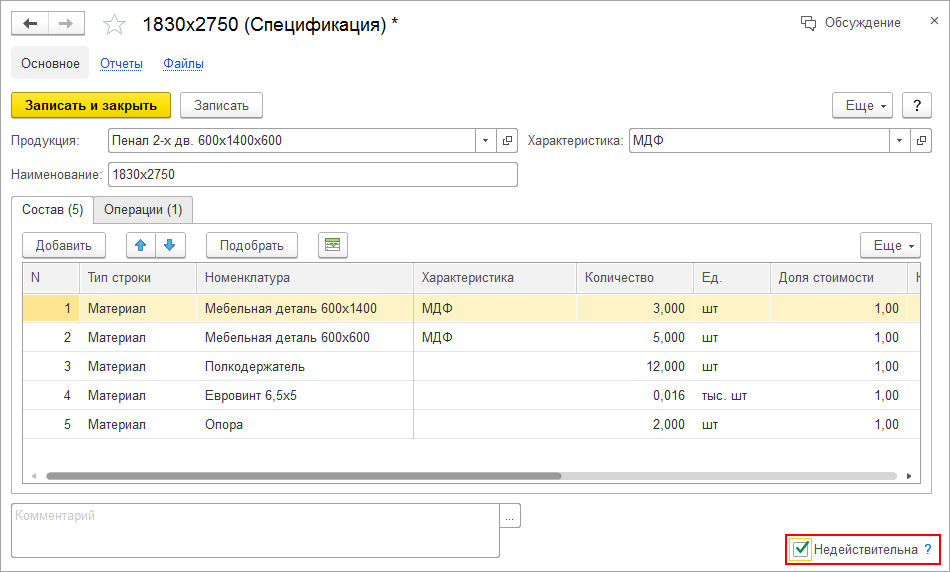
Task: Expand the Характеристика dropdown list
Action: [x=900, y=141]
